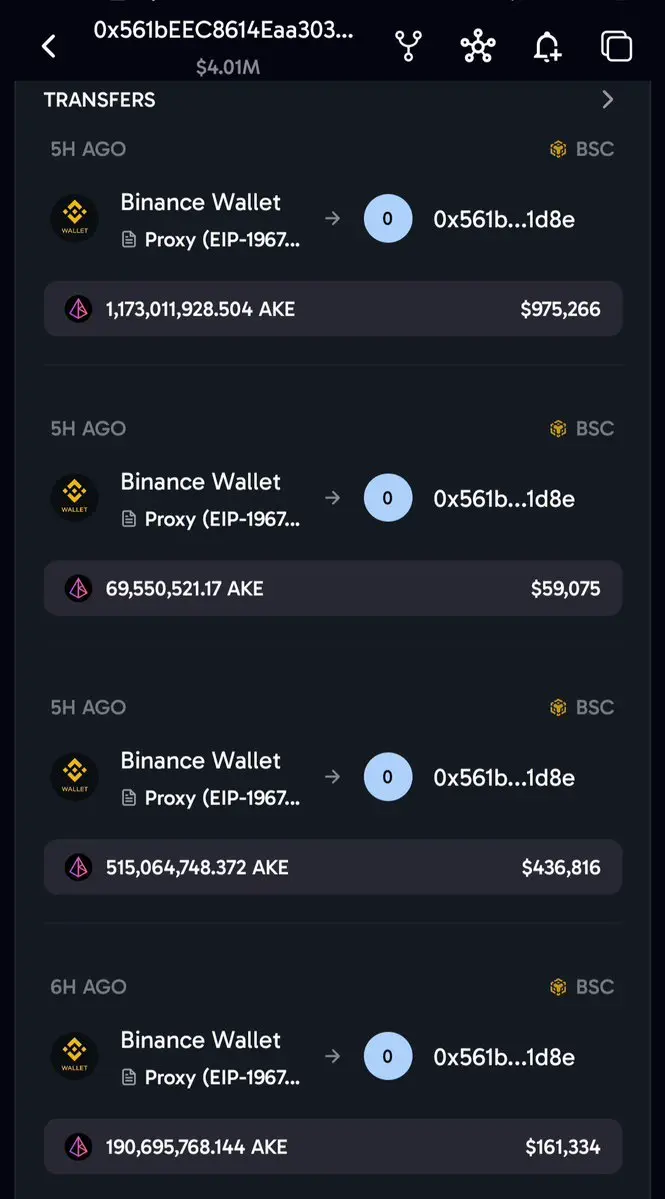Open the fork/trace icon in the header
Image resolution: width=665 pixels, height=1199 pixels.
click(408, 46)
